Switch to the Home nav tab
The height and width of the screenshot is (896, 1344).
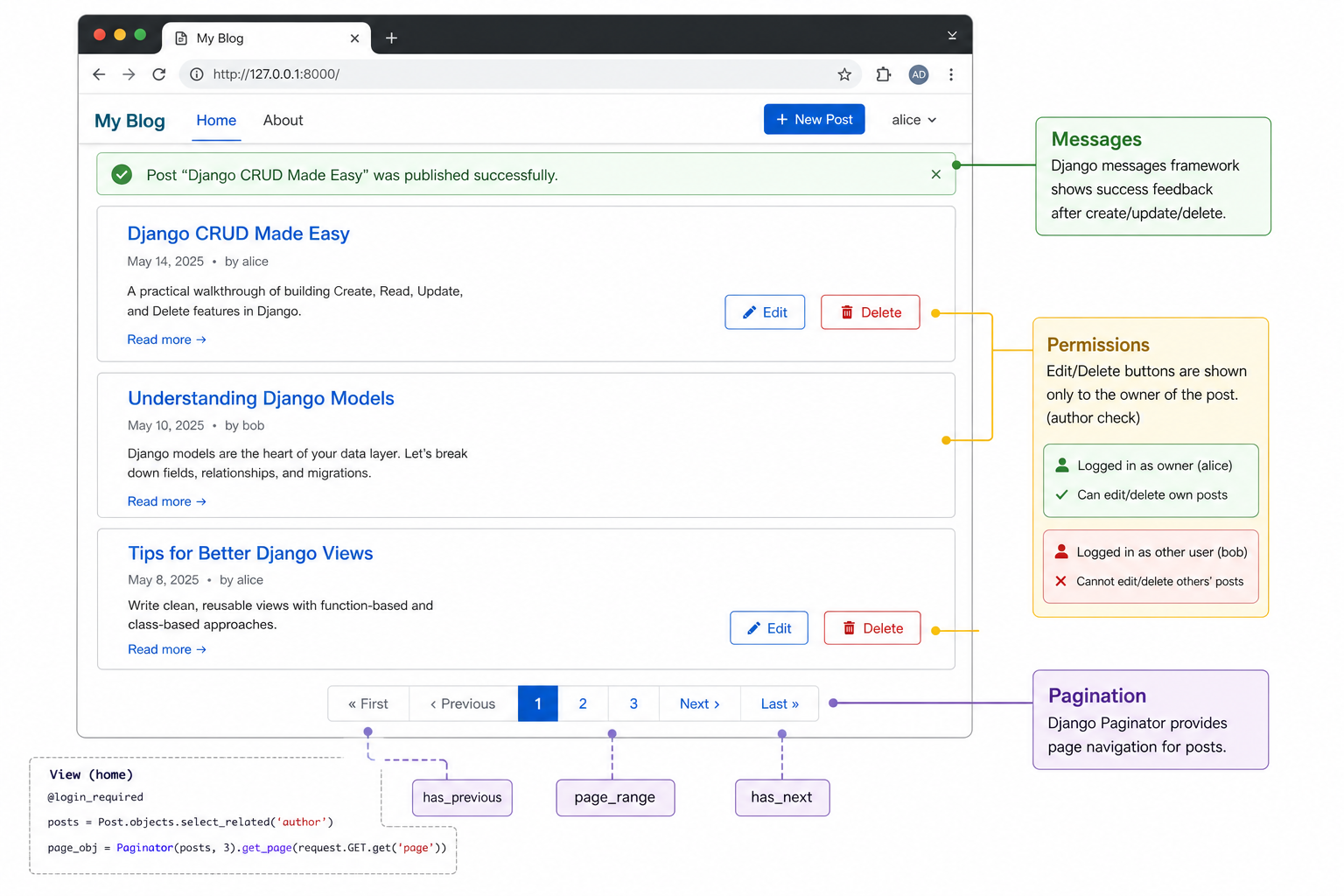coord(216,121)
